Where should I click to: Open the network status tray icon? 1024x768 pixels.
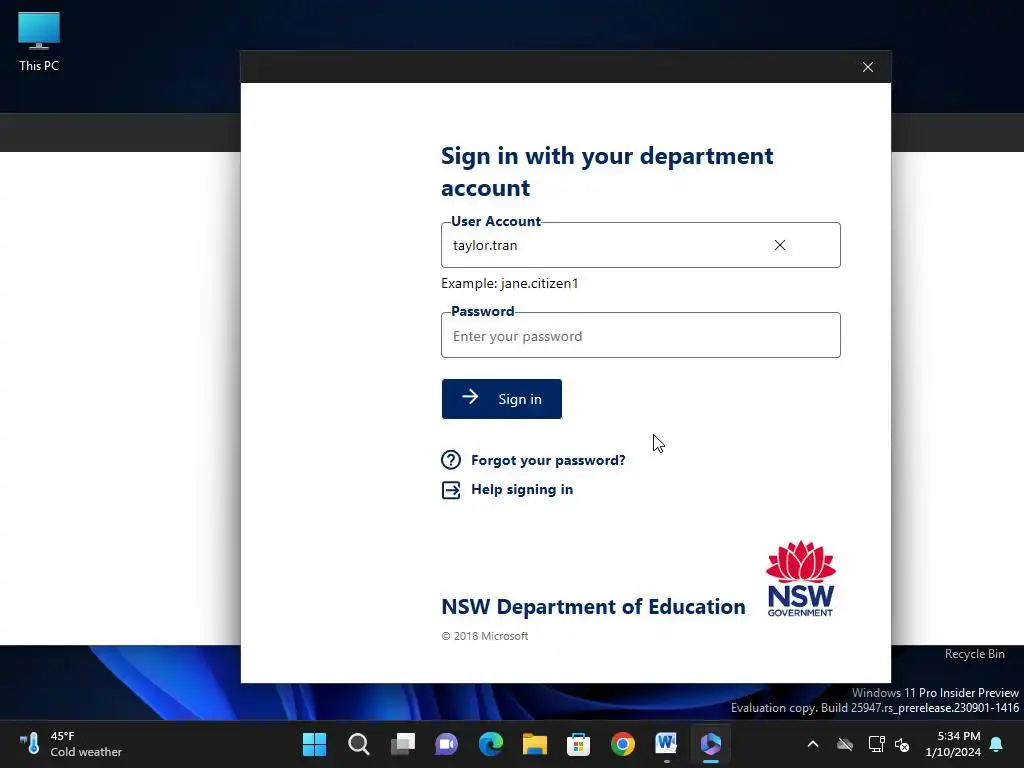876,744
